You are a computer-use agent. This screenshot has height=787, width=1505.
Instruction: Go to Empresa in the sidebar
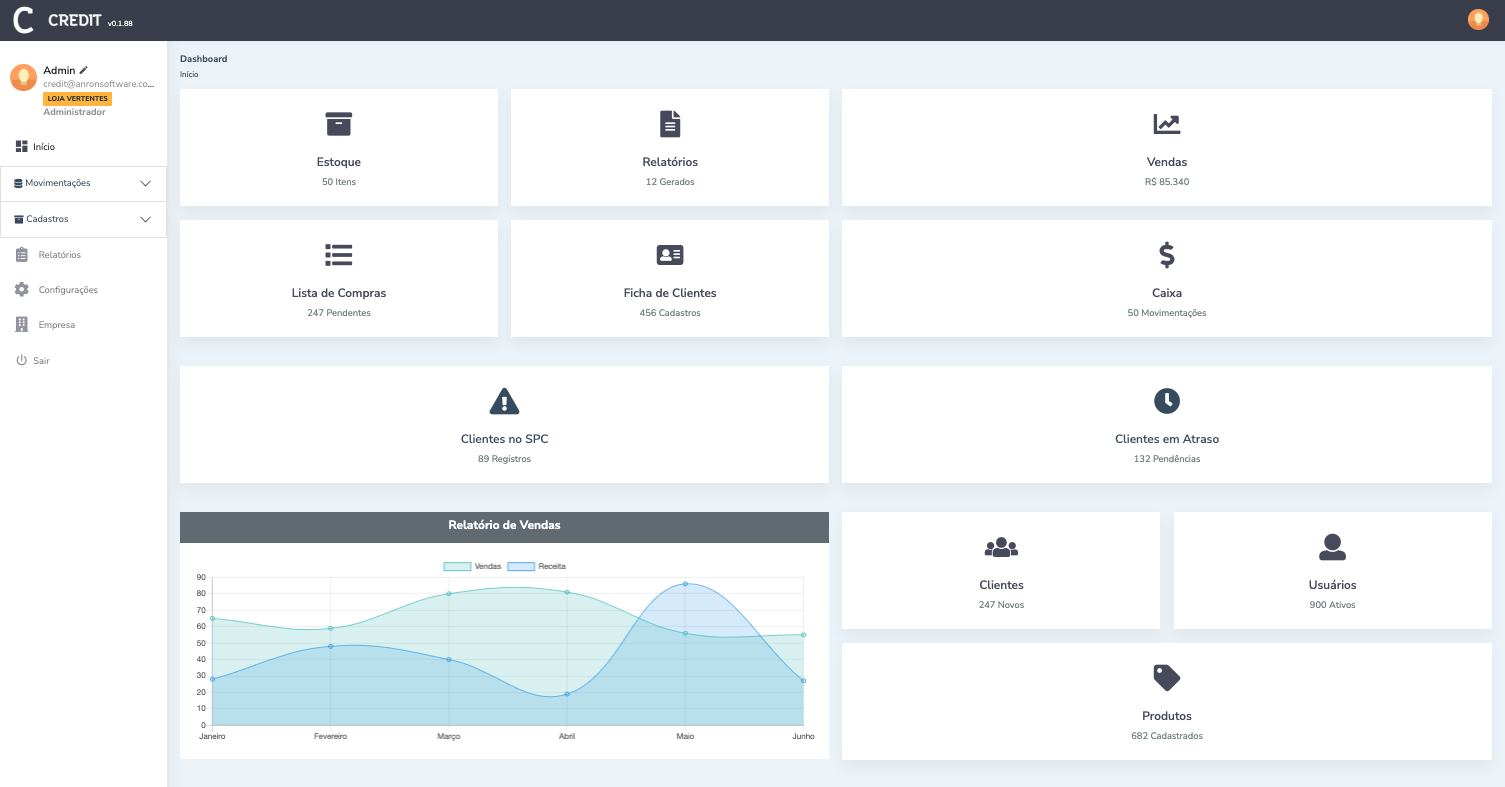56,325
